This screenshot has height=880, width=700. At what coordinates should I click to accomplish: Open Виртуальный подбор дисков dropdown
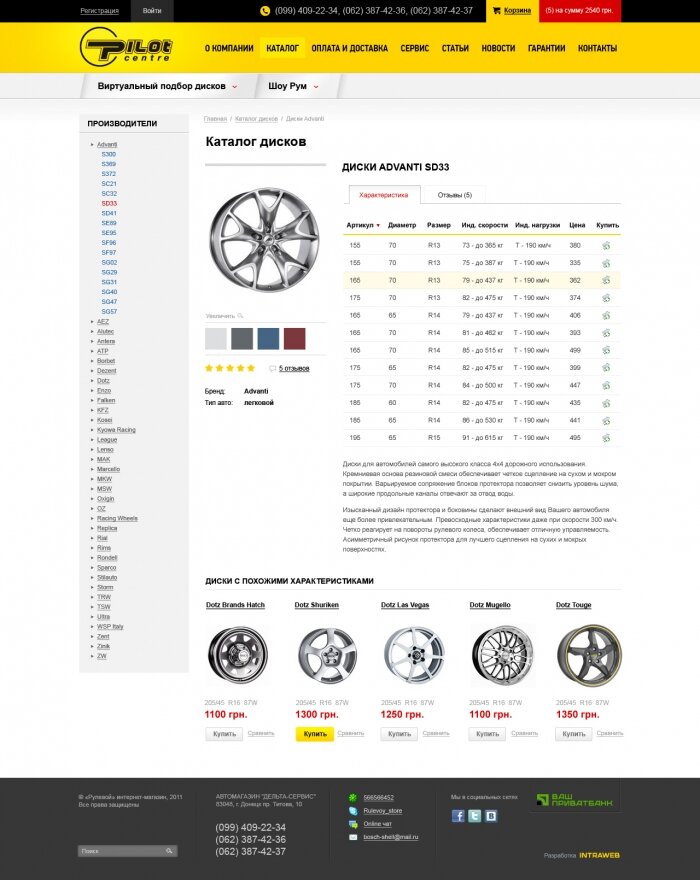point(167,86)
